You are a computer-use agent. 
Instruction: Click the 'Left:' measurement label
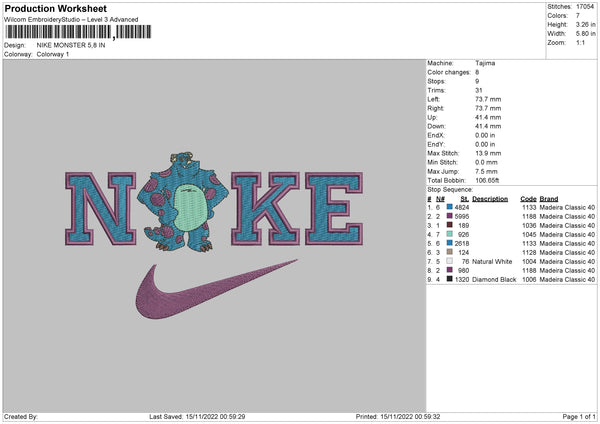434,99
